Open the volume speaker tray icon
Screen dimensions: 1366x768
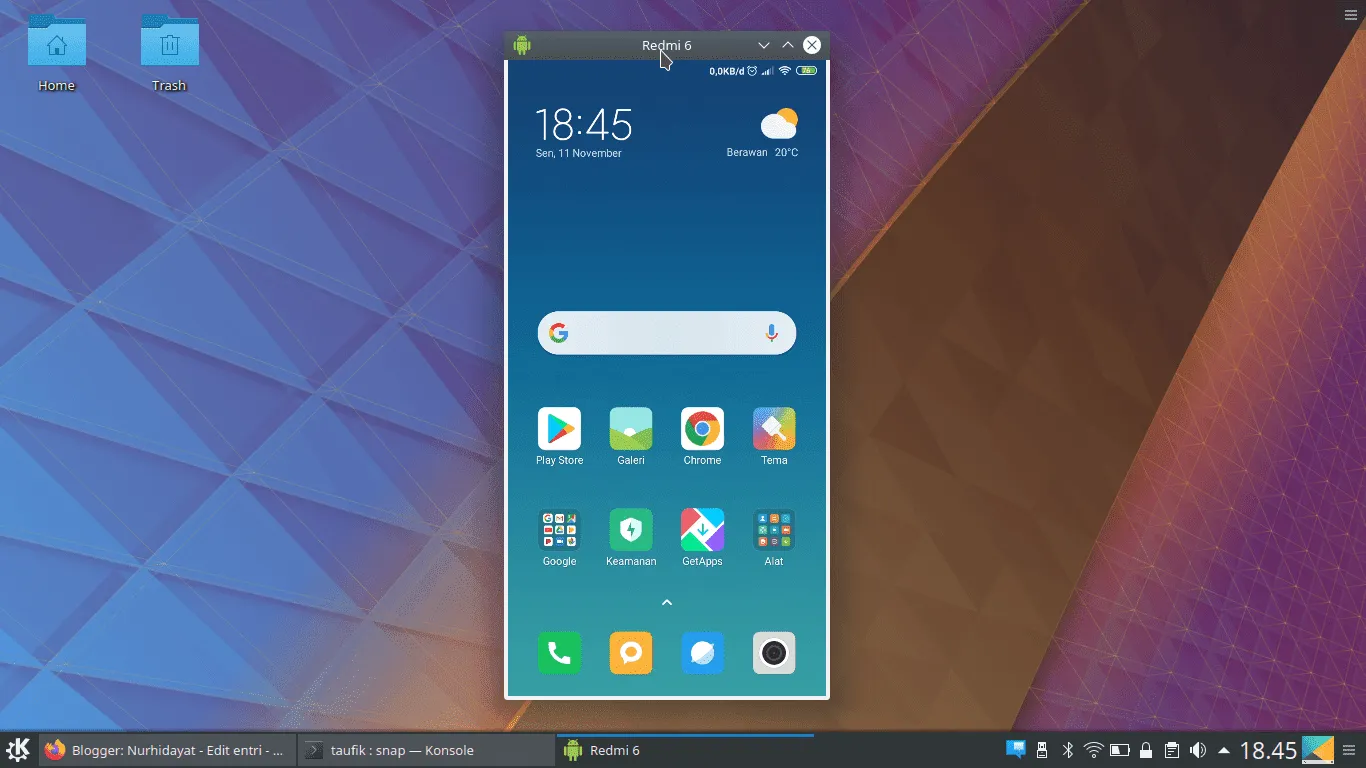point(1198,750)
